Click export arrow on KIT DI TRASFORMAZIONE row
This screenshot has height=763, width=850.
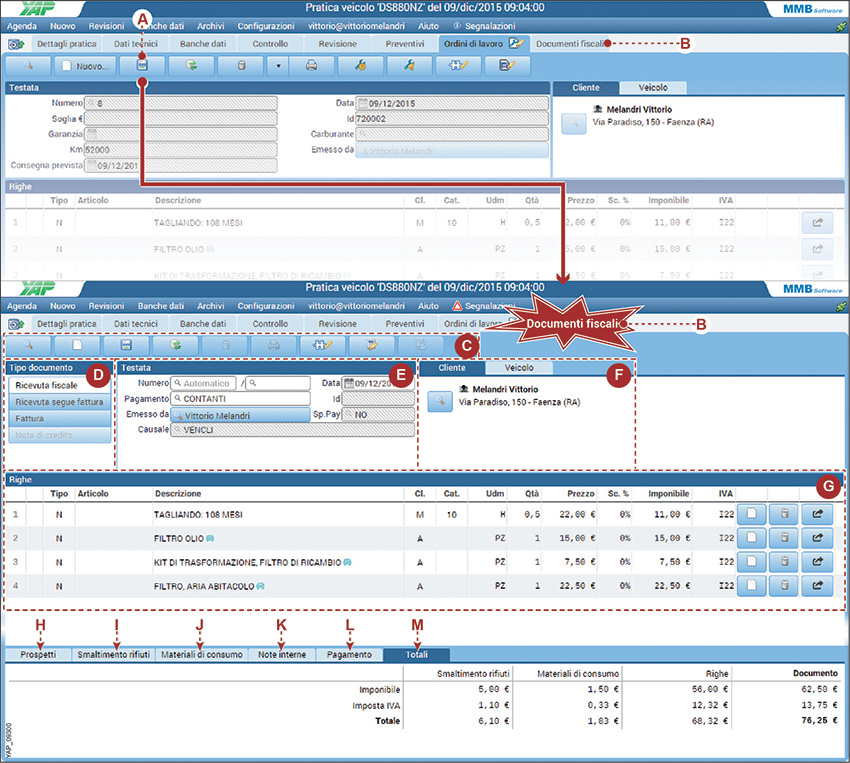coord(817,561)
